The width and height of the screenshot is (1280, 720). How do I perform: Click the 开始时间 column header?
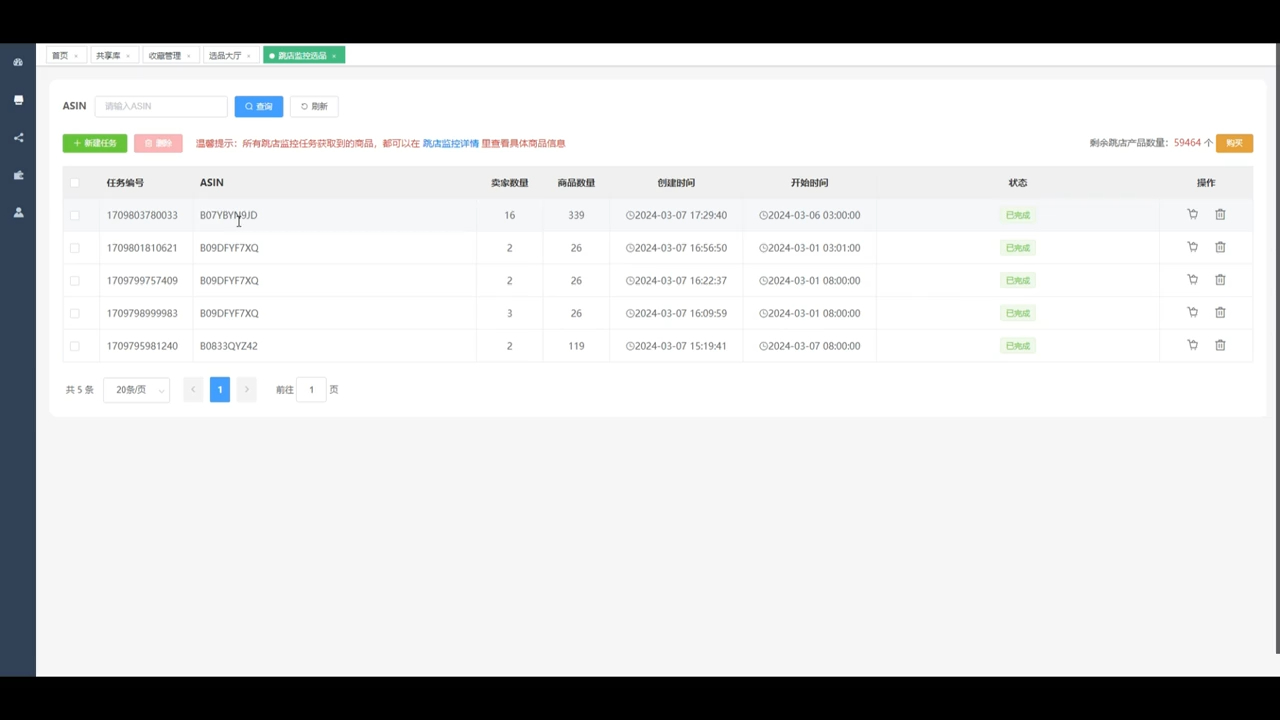[x=809, y=183]
